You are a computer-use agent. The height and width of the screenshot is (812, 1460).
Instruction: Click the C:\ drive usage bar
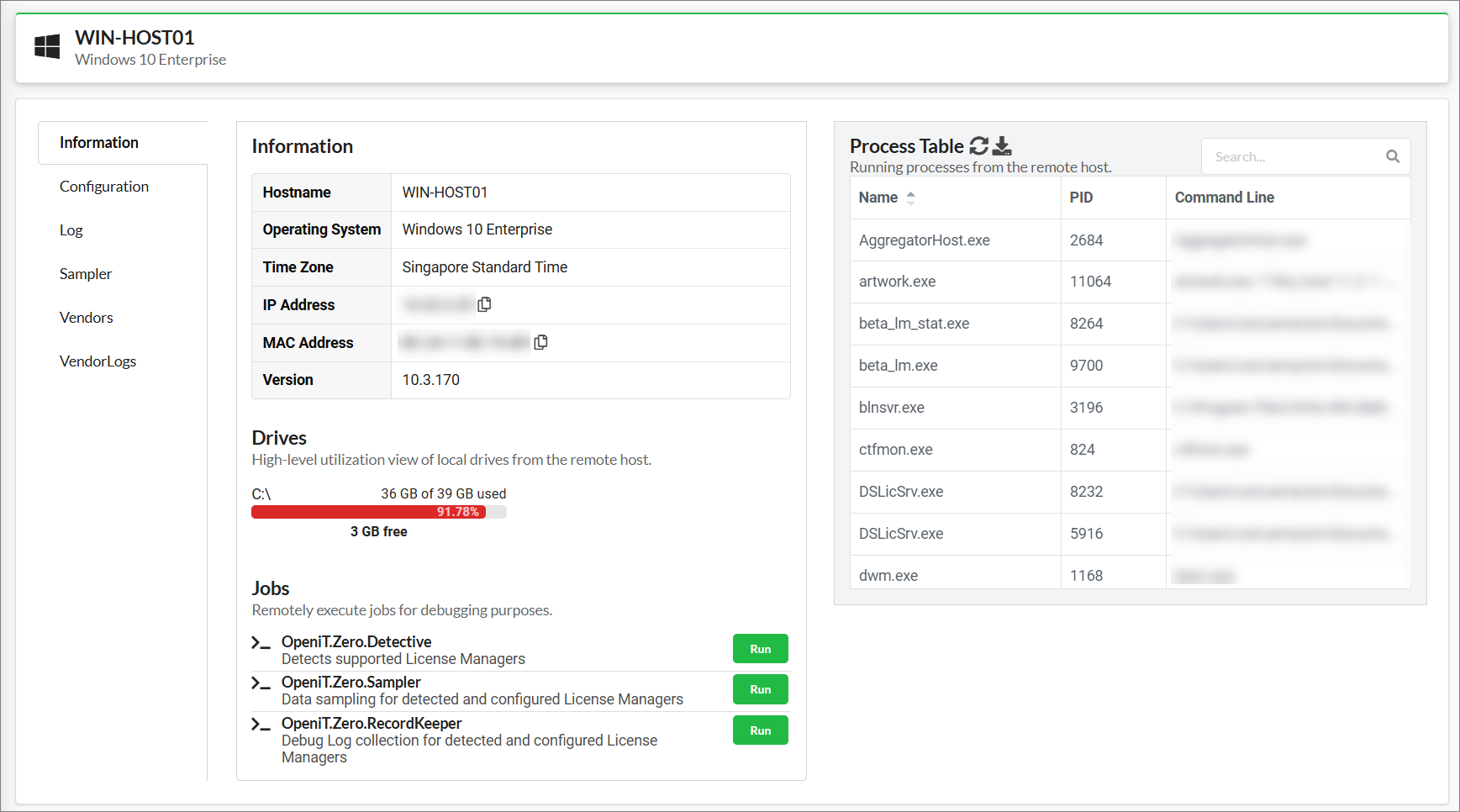[x=379, y=512]
